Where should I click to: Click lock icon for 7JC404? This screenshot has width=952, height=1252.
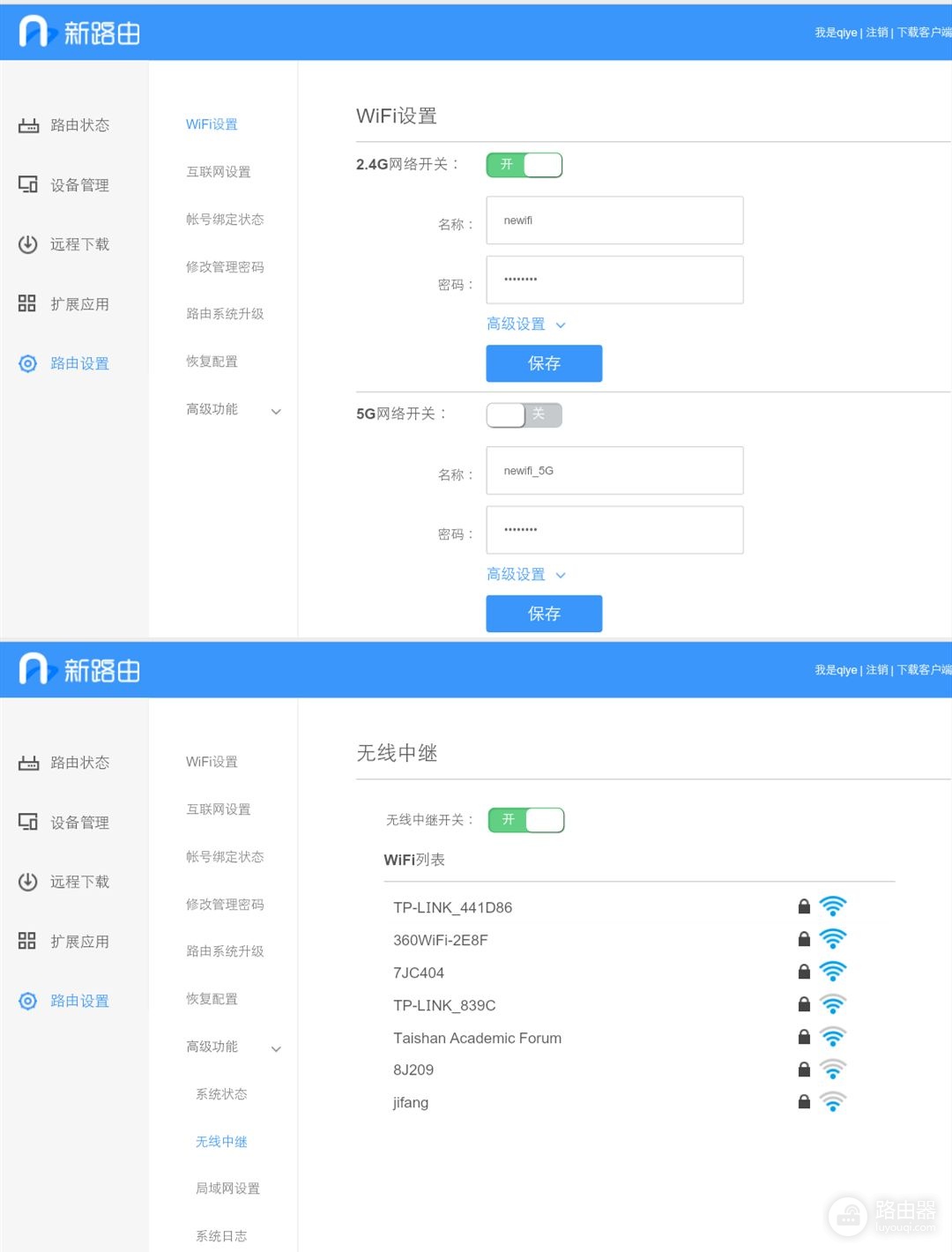(x=804, y=972)
